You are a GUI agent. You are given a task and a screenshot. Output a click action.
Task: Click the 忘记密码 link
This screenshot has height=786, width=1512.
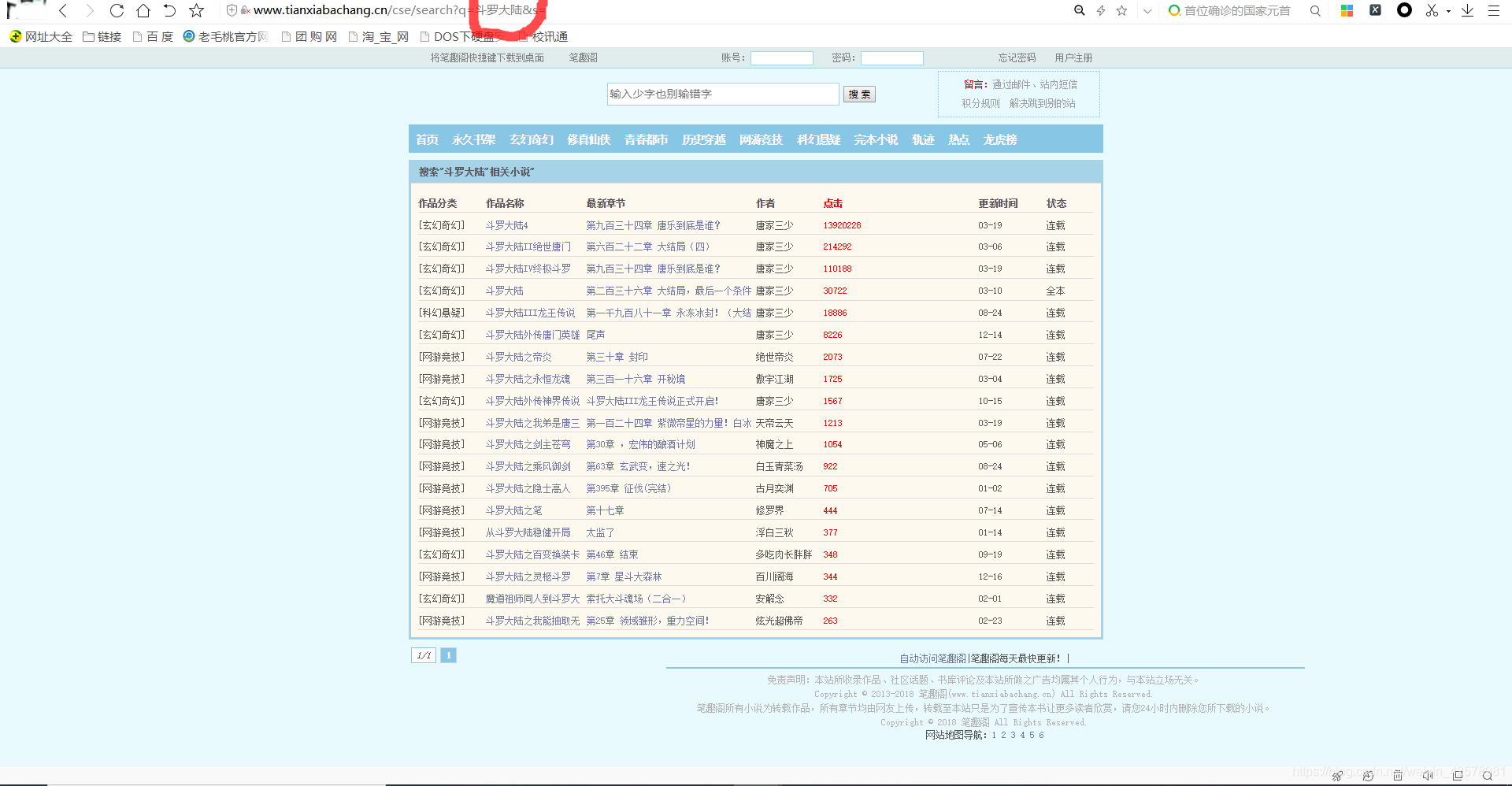pos(1017,57)
